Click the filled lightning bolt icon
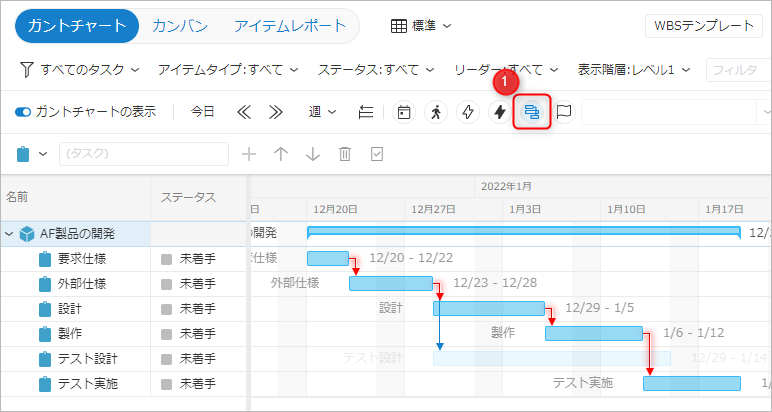This screenshot has width=772, height=412. tap(499, 112)
